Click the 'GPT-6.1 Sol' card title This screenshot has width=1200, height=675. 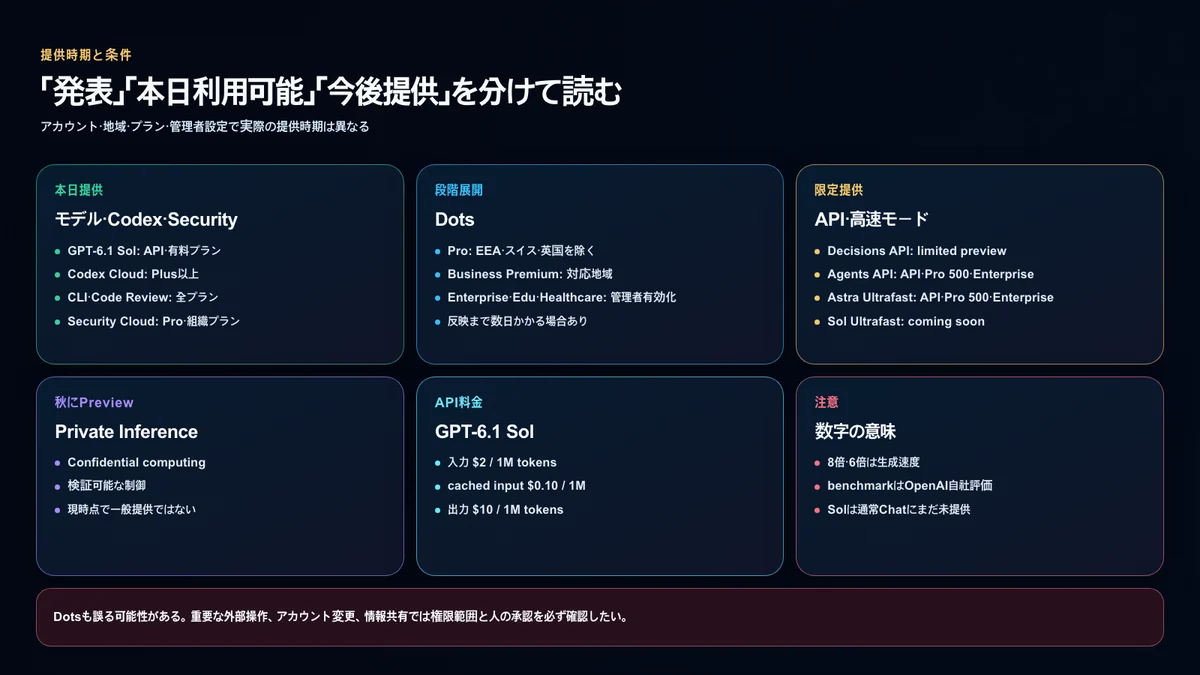click(x=485, y=432)
